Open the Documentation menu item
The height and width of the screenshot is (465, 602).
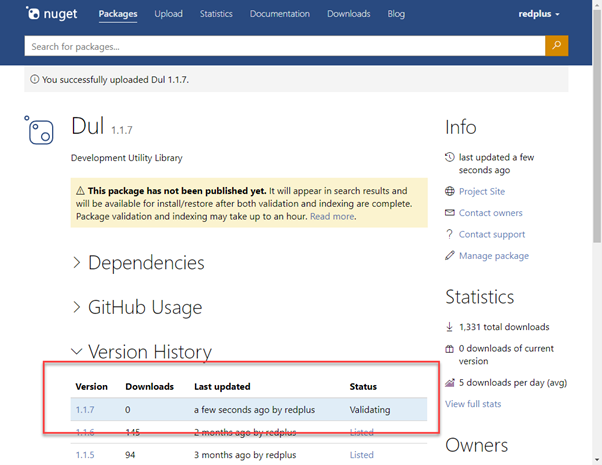click(x=280, y=14)
